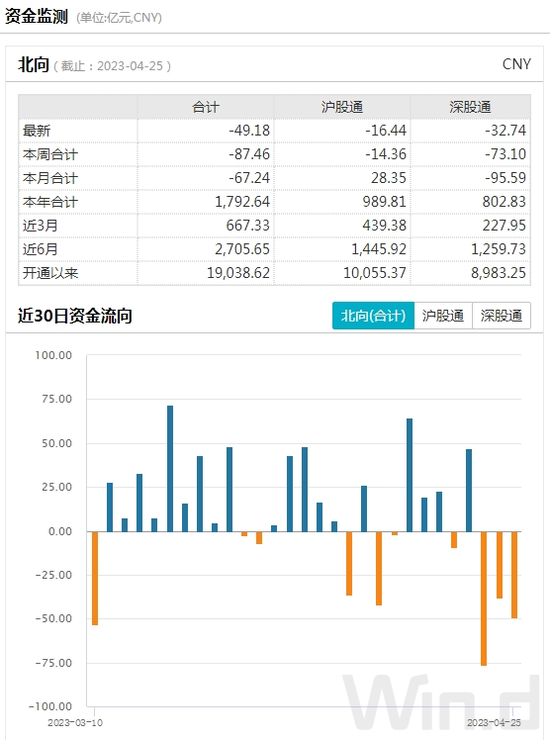The width and height of the screenshot is (550, 740).
Task: Click the 2023-03-10 x-axis date label
Action: pyautogui.click(x=75, y=723)
